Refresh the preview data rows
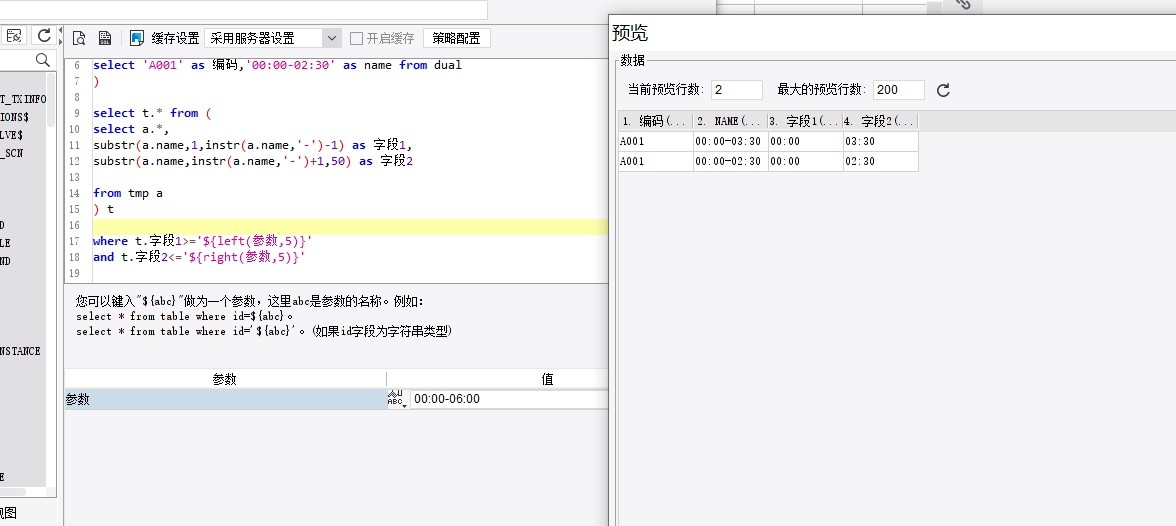 tap(944, 90)
